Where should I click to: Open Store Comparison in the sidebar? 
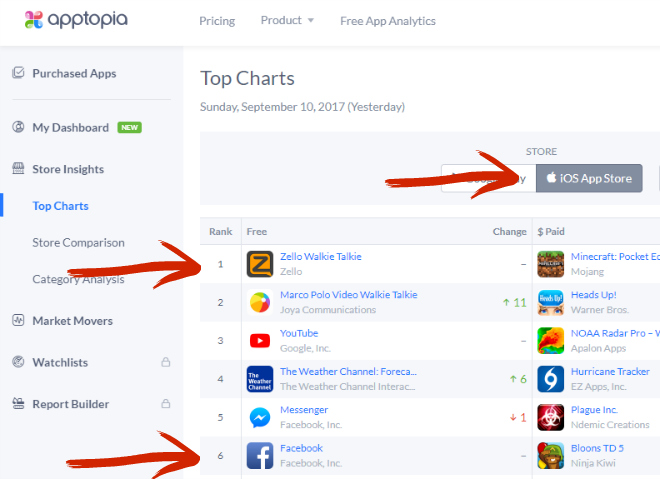point(78,242)
